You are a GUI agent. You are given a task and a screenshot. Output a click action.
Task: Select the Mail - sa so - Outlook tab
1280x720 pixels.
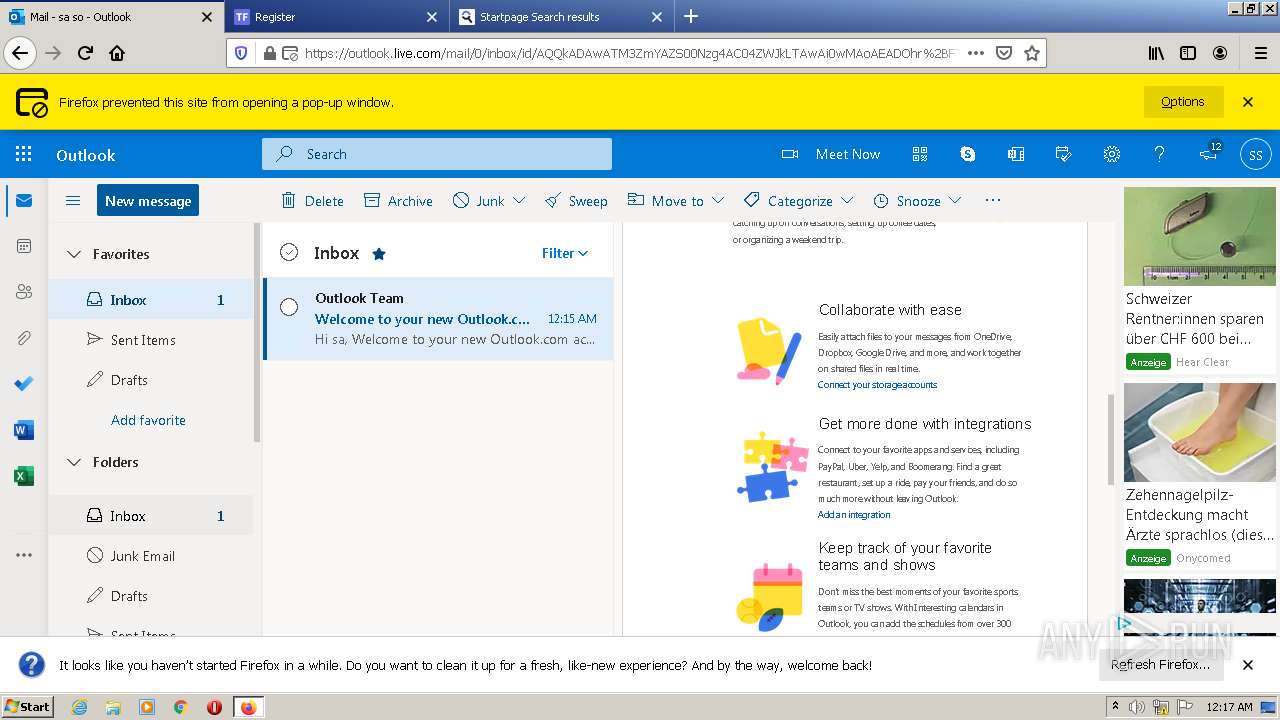point(111,17)
